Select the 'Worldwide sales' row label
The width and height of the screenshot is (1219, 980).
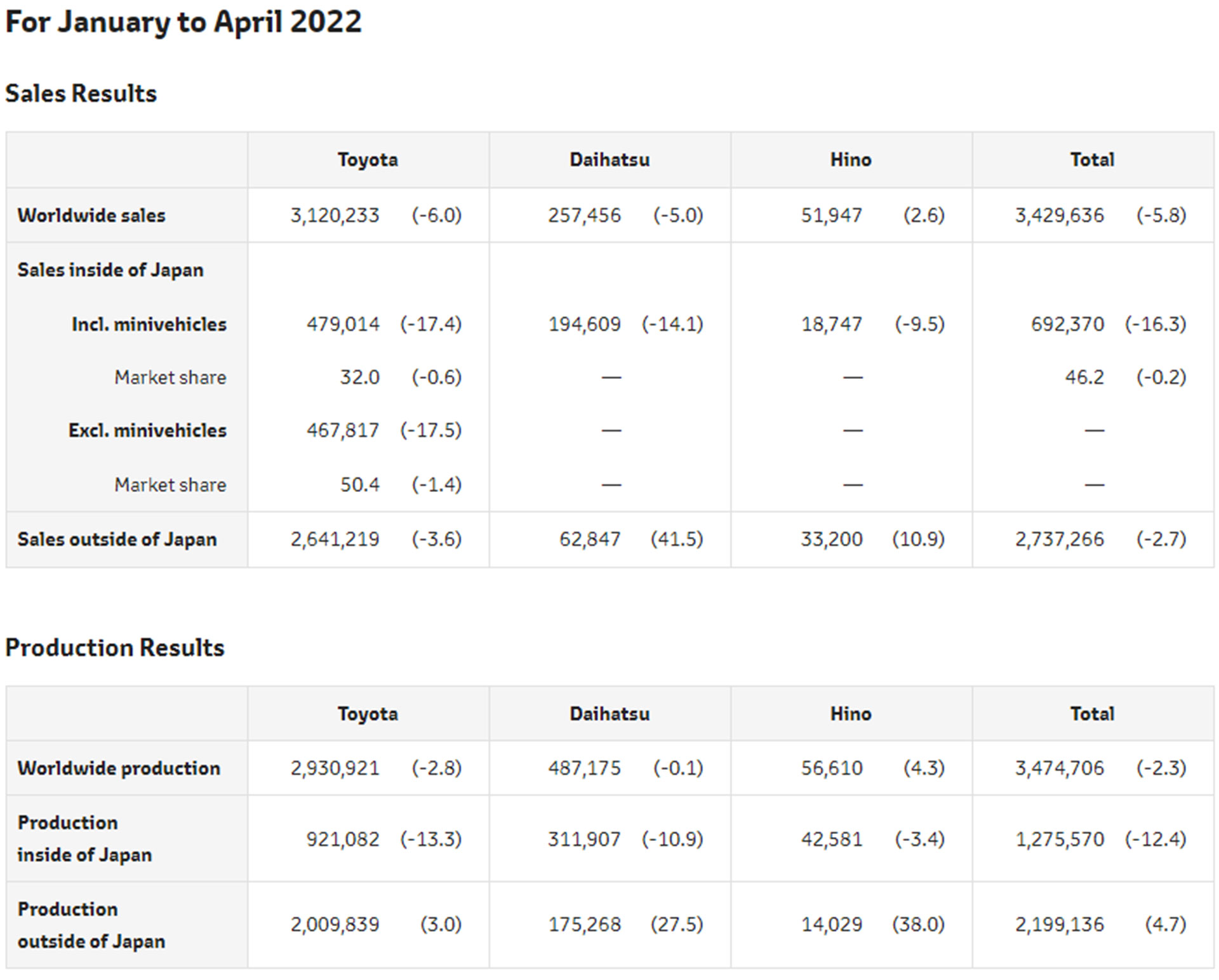pyautogui.click(x=91, y=215)
